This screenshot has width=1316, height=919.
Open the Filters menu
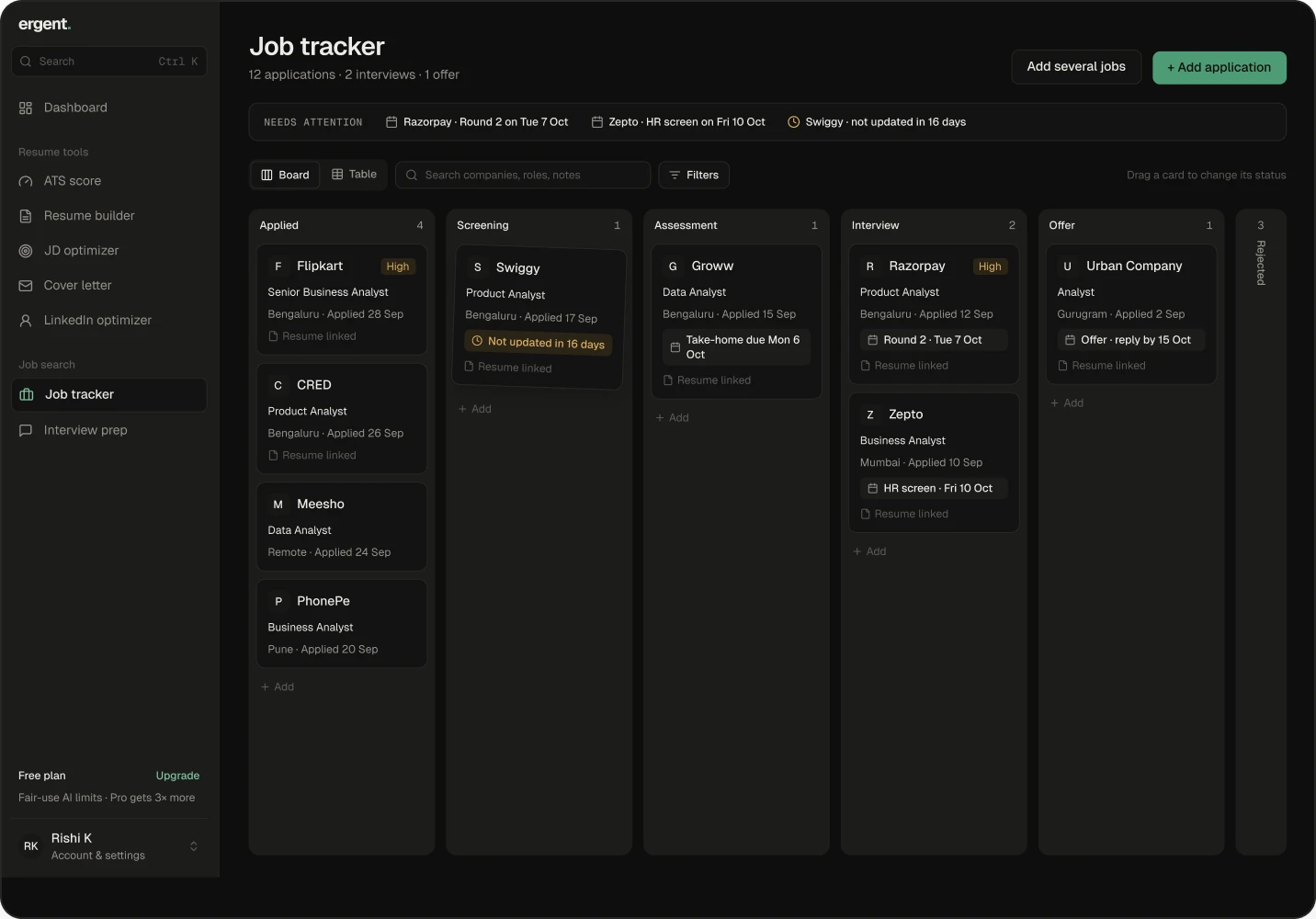tap(694, 175)
